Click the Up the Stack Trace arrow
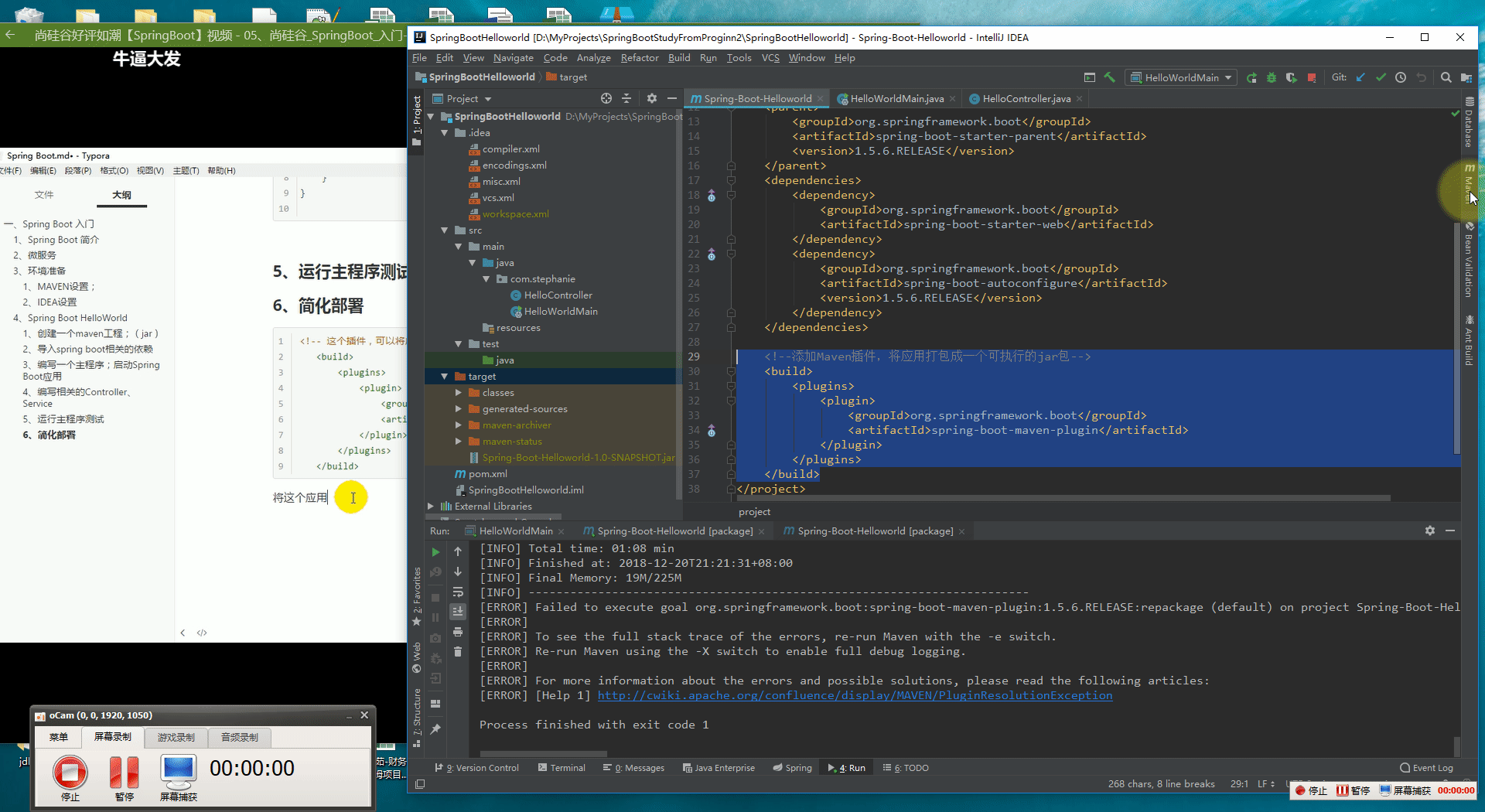 [458, 551]
